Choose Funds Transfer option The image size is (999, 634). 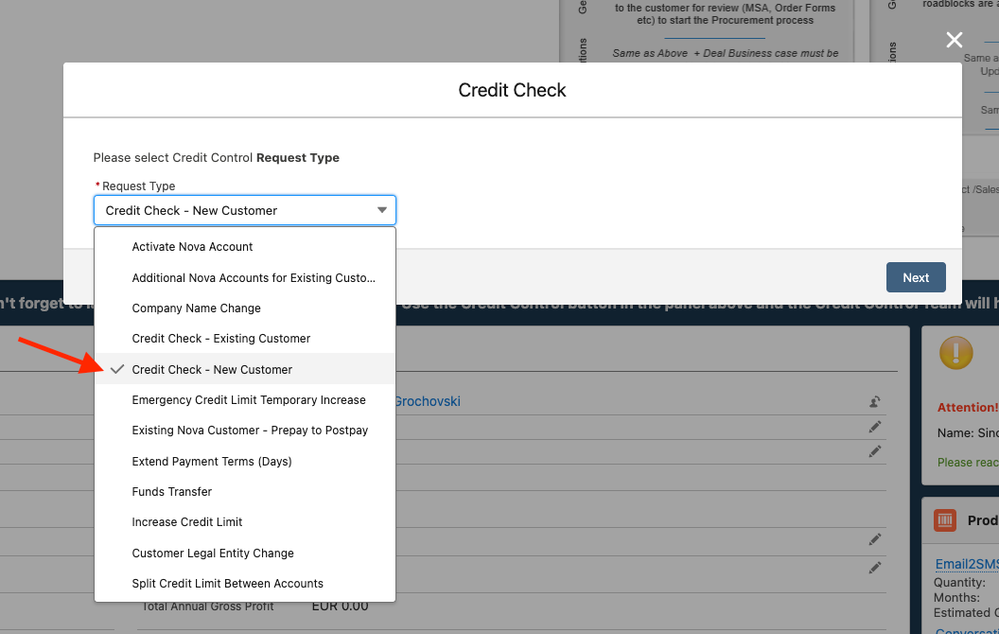click(x=245, y=492)
